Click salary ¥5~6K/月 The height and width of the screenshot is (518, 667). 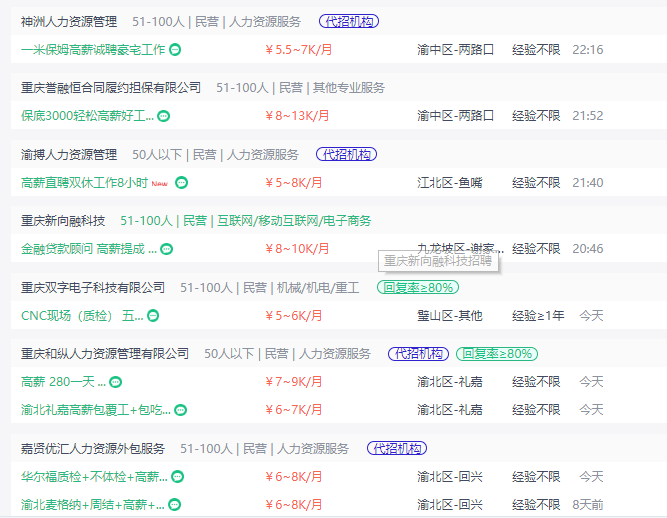pos(293,316)
